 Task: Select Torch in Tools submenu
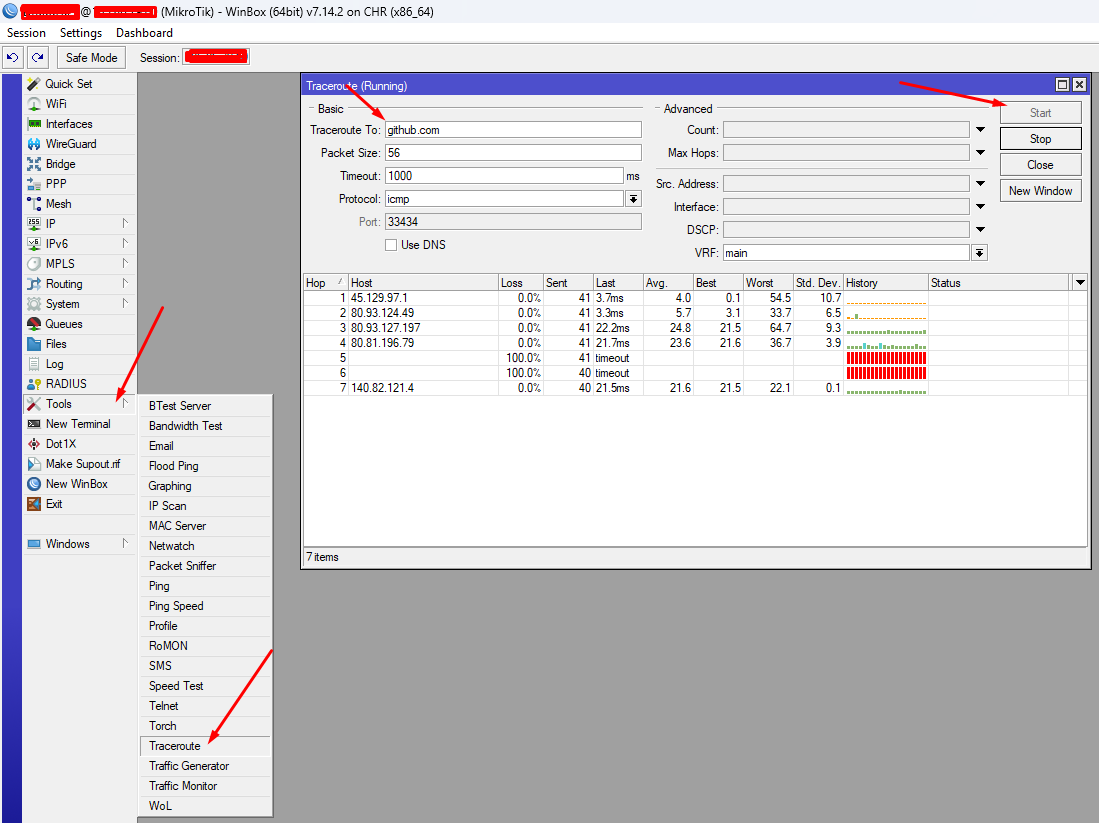[205, 726]
